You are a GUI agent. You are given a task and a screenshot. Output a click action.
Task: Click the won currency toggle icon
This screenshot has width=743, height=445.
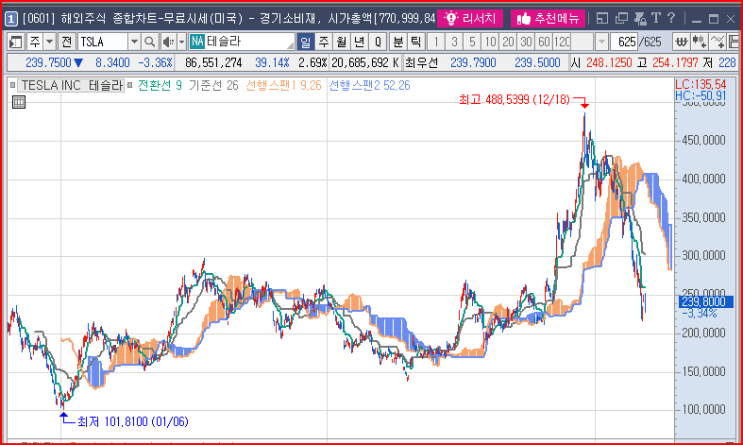(x=681, y=42)
